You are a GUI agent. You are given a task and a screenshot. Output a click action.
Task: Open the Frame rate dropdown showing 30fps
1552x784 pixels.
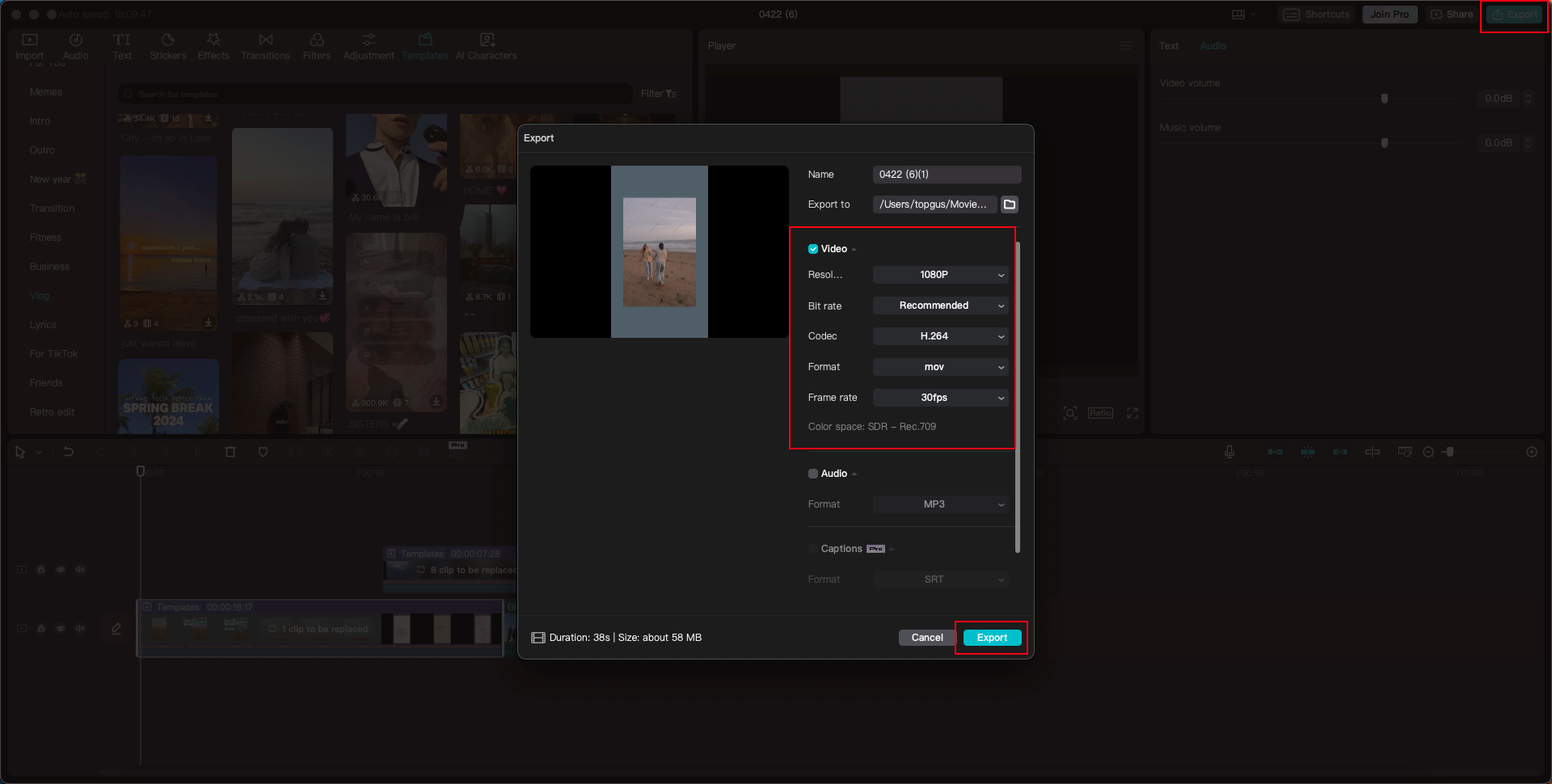coord(940,398)
